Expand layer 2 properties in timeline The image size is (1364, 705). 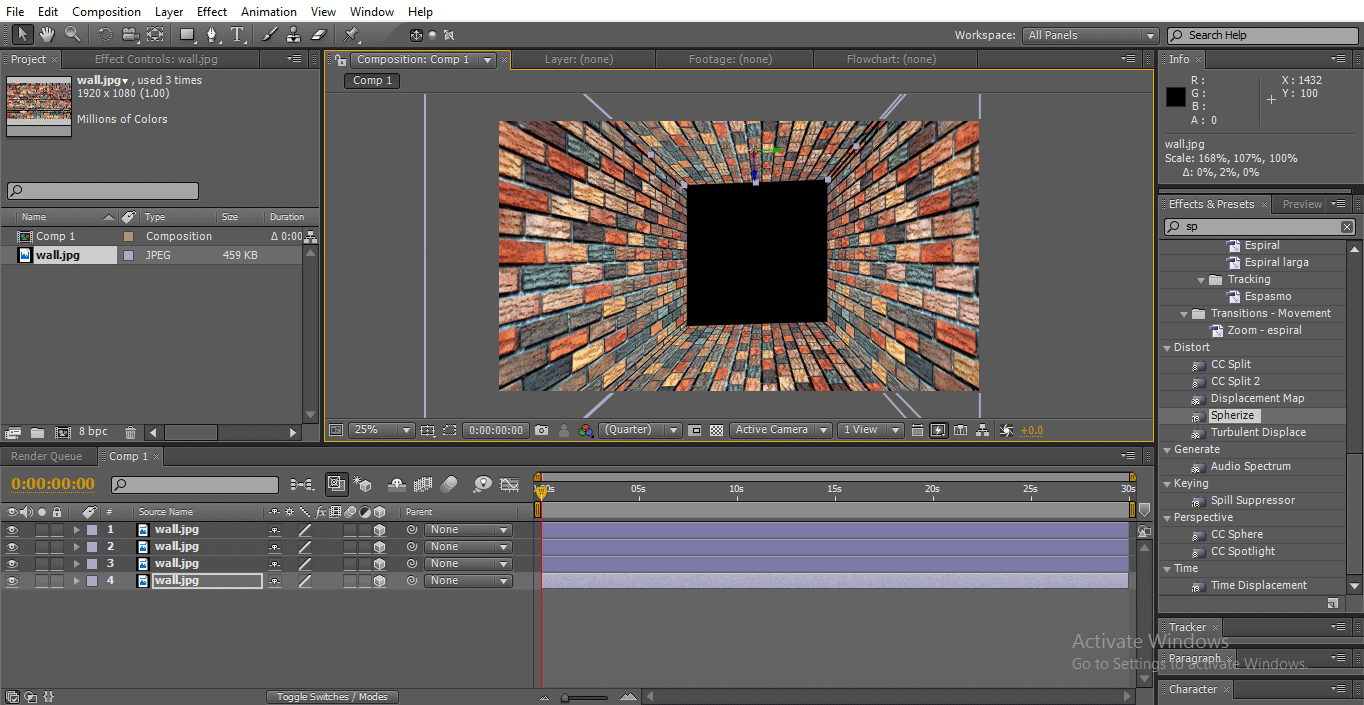click(76, 547)
